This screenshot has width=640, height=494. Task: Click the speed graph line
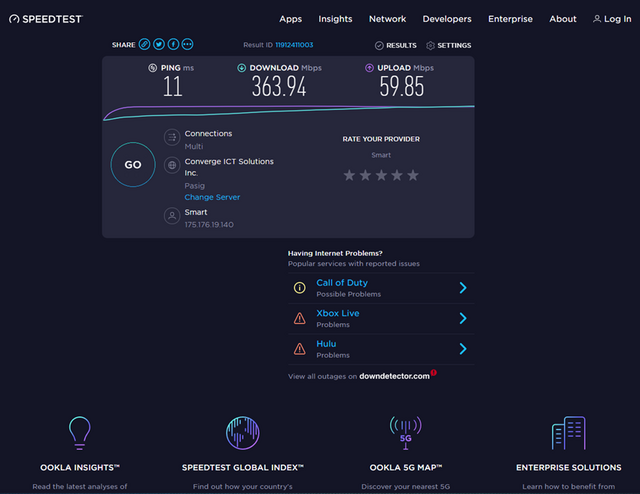(x=288, y=111)
